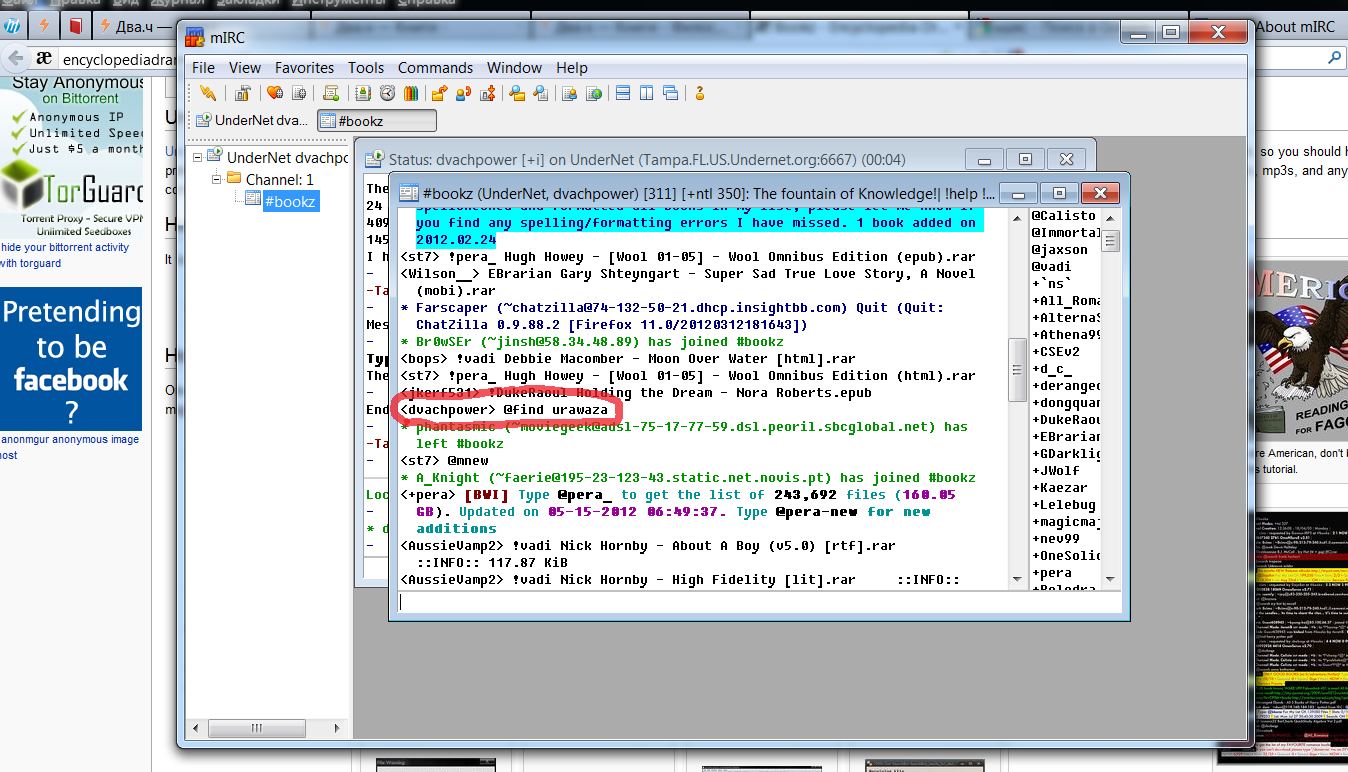The image size is (1348, 772).
Task: Select +Lelebug in the nick list
Action: 1064,505
